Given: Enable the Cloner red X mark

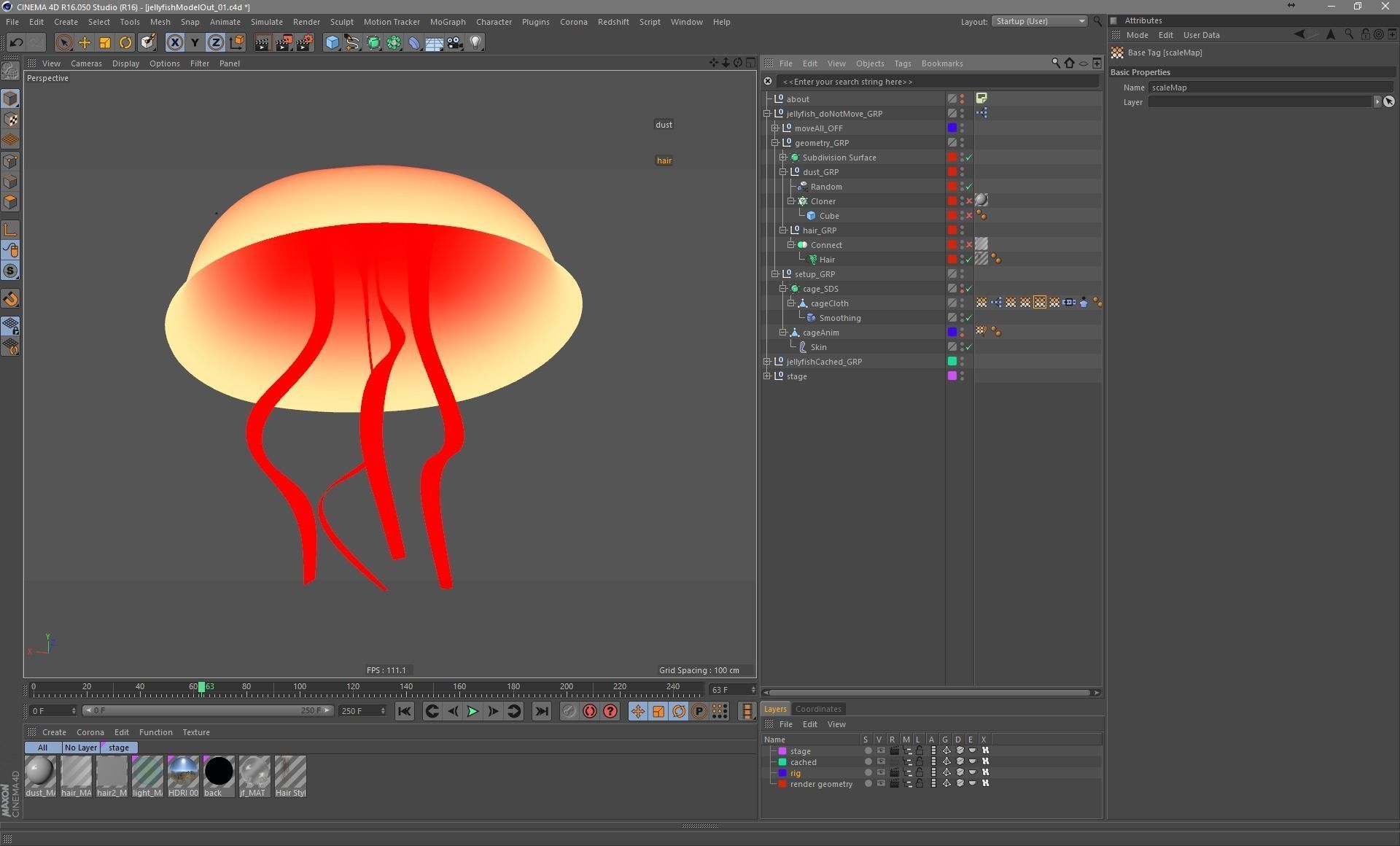Looking at the screenshot, I should (969, 201).
